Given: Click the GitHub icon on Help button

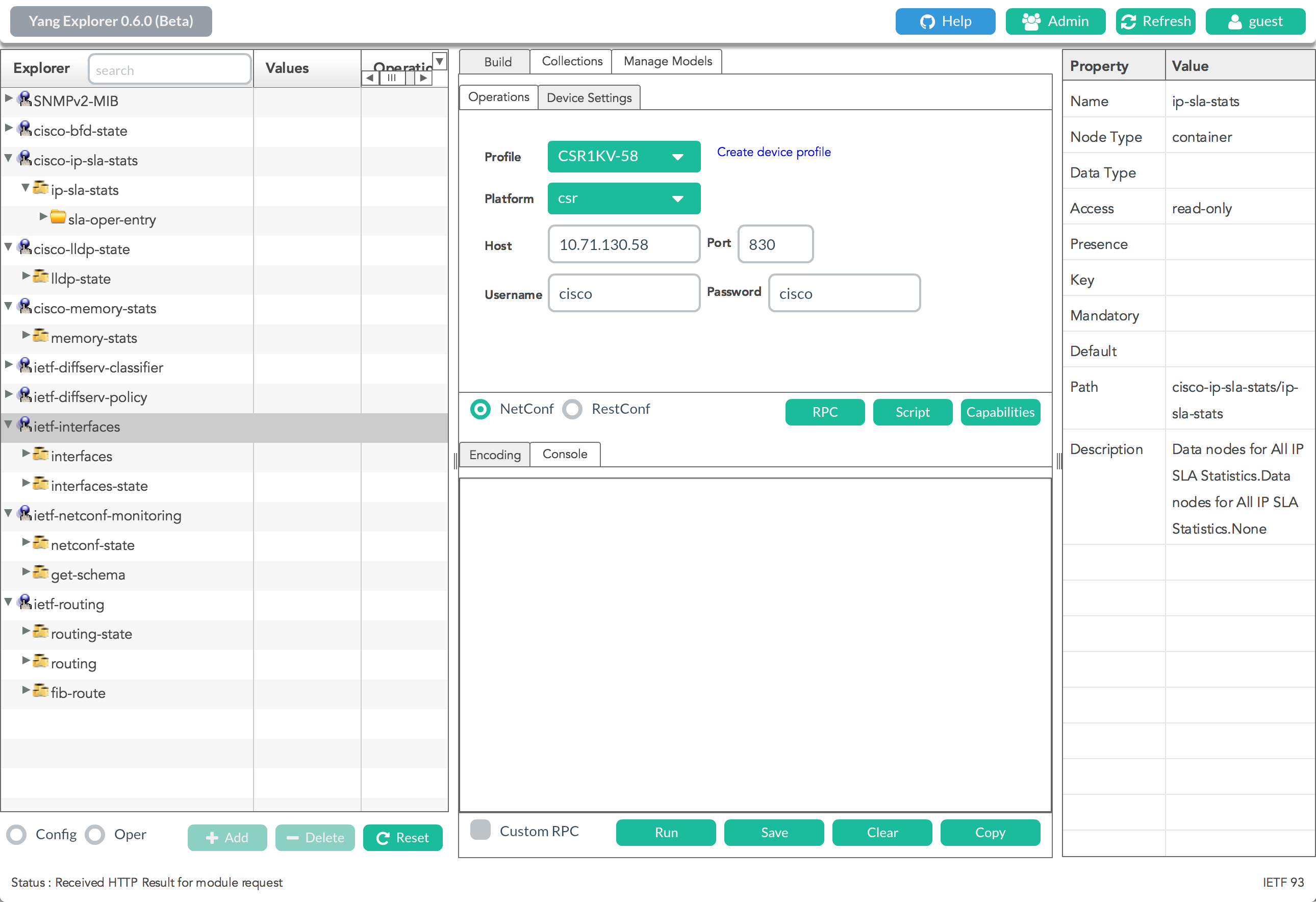Looking at the screenshot, I should pos(927,21).
